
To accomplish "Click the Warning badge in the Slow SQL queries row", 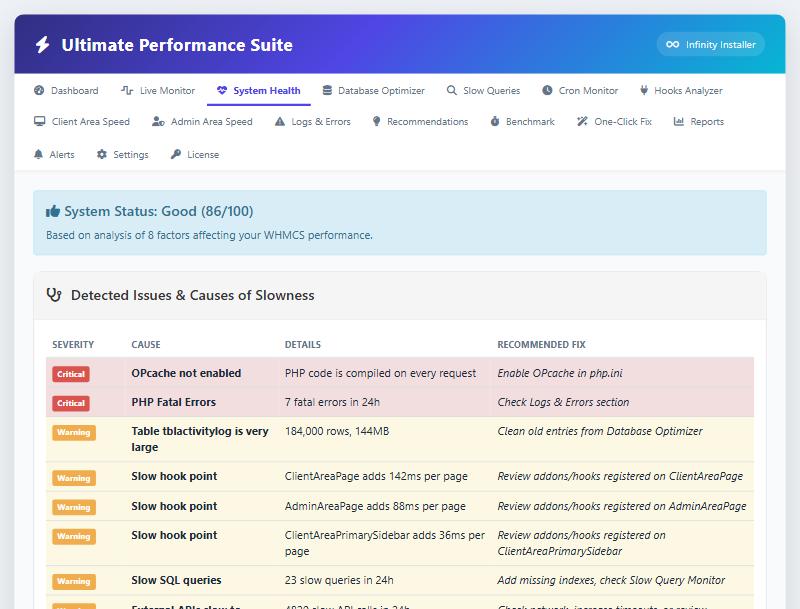I will (x=74, y=581).
